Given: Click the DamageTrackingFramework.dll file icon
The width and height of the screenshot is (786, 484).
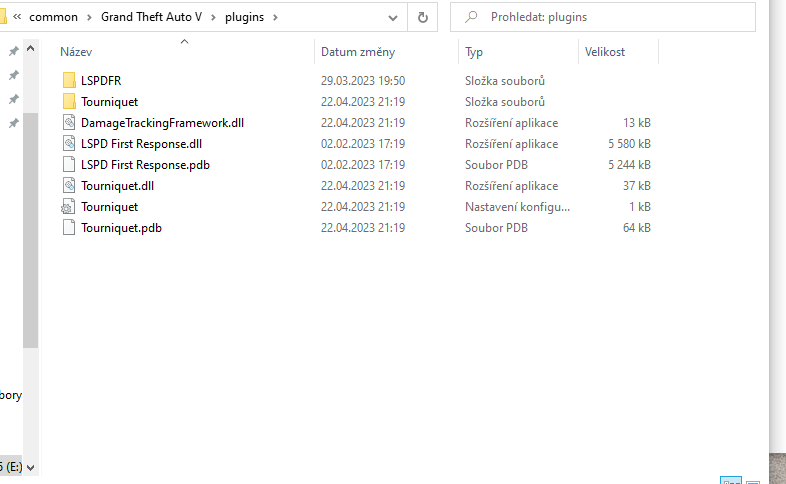Looking at the screenshot, I should [x=69, y=122].
